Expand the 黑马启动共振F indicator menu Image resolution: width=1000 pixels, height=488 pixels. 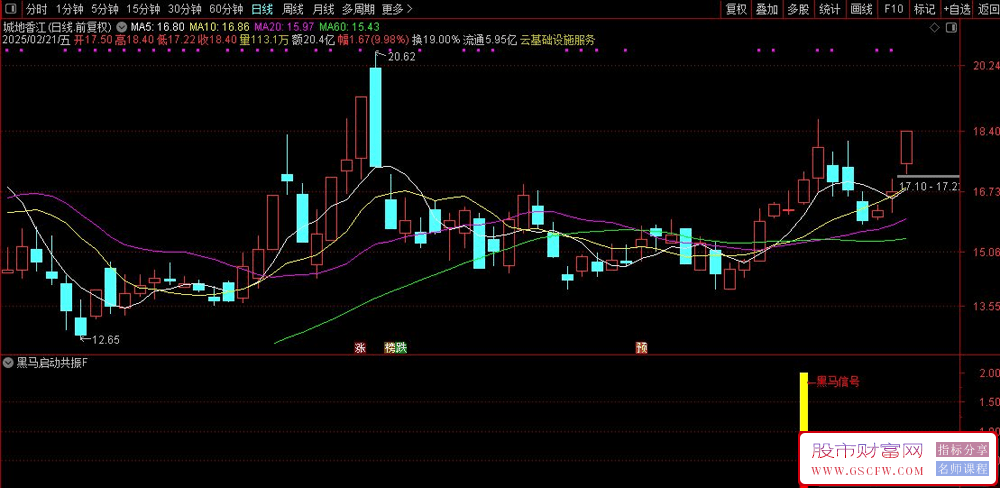[8, 363]
